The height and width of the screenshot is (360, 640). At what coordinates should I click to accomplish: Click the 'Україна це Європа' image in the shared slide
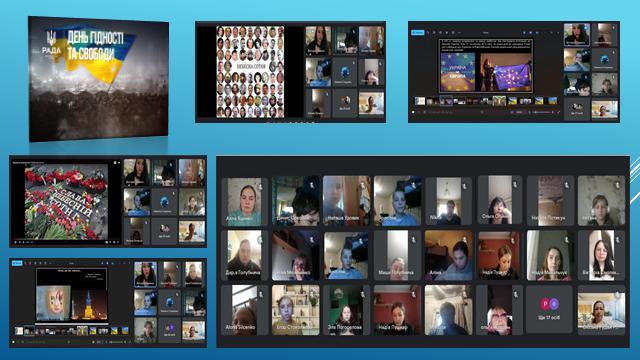click(458, 72)
